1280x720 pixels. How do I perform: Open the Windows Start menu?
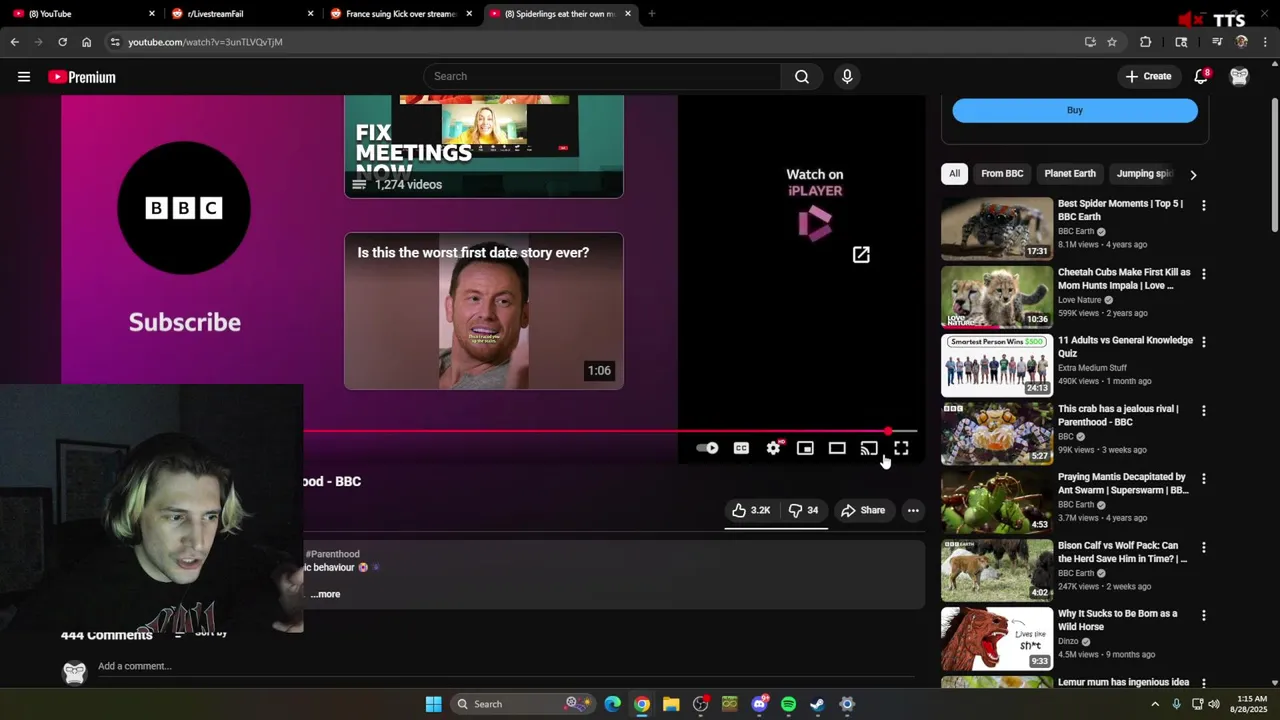pos(433,704)
